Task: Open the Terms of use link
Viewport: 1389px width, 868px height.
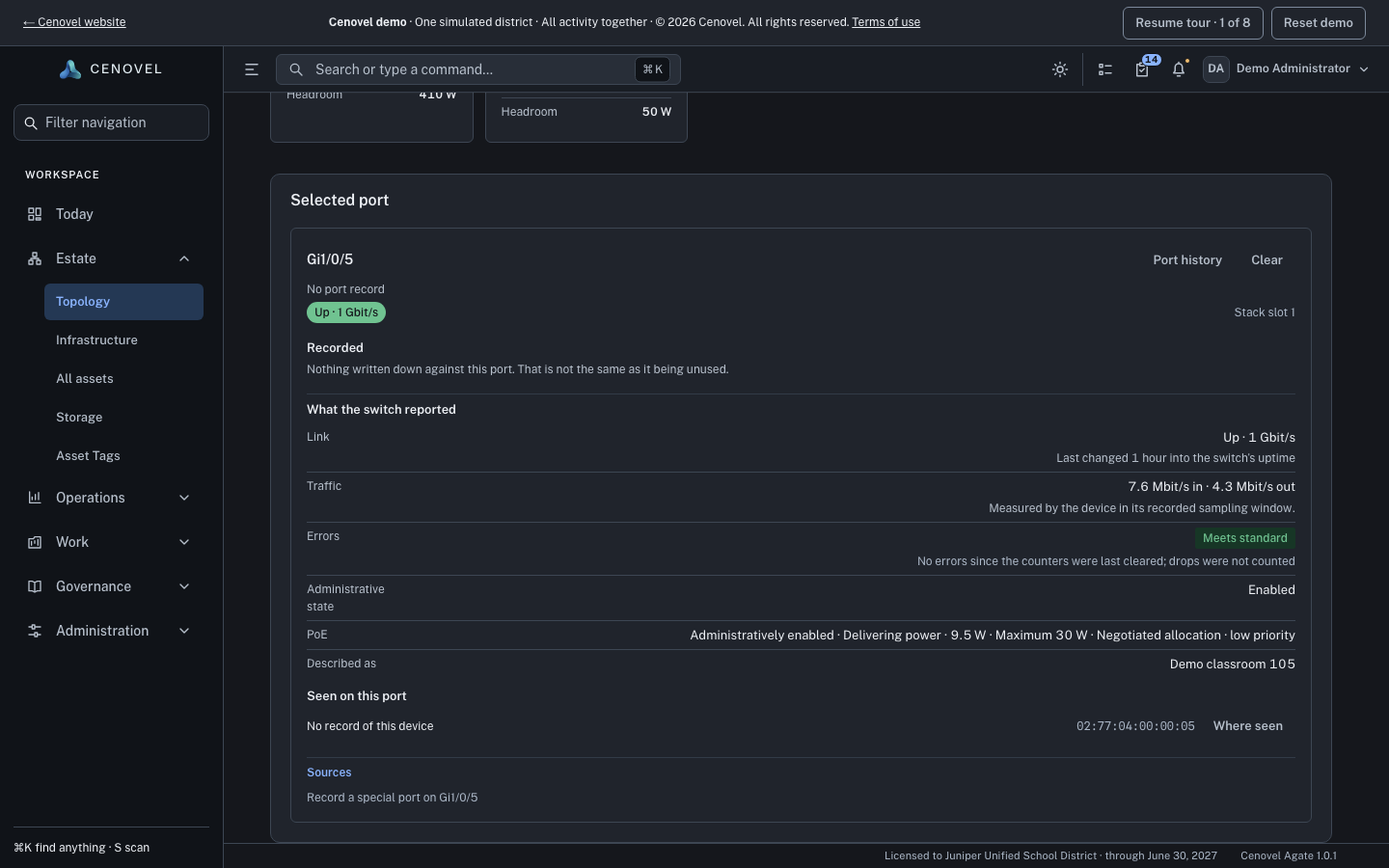Action: pos(885,22)
